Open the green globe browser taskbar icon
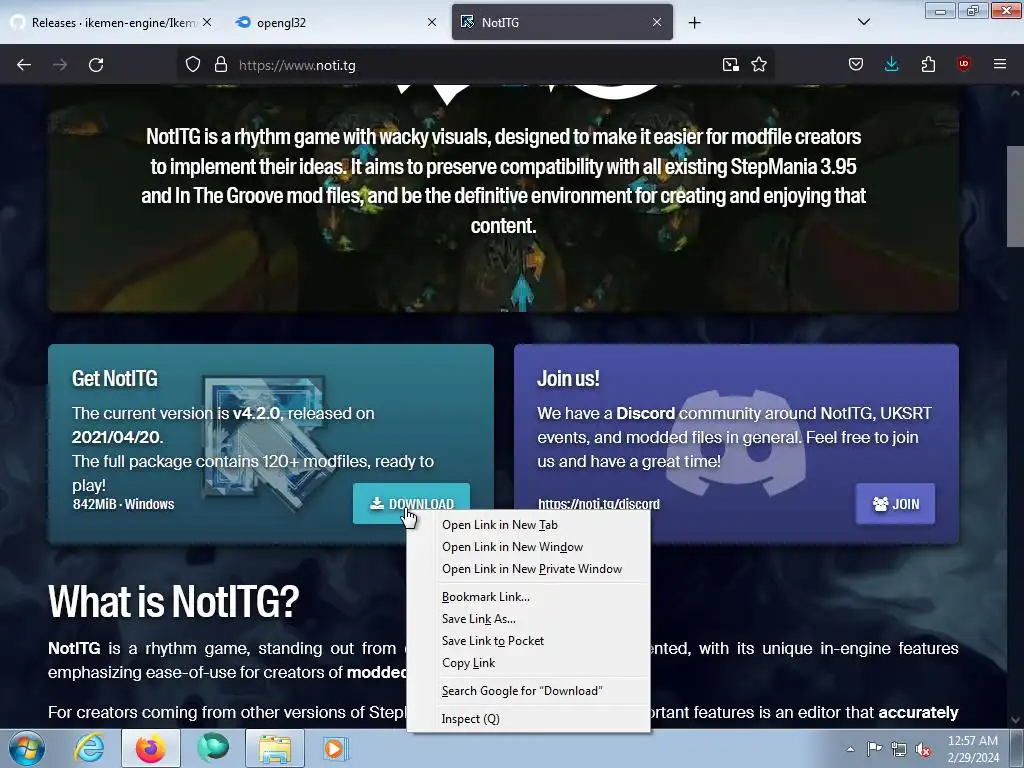 coord(214,748)
